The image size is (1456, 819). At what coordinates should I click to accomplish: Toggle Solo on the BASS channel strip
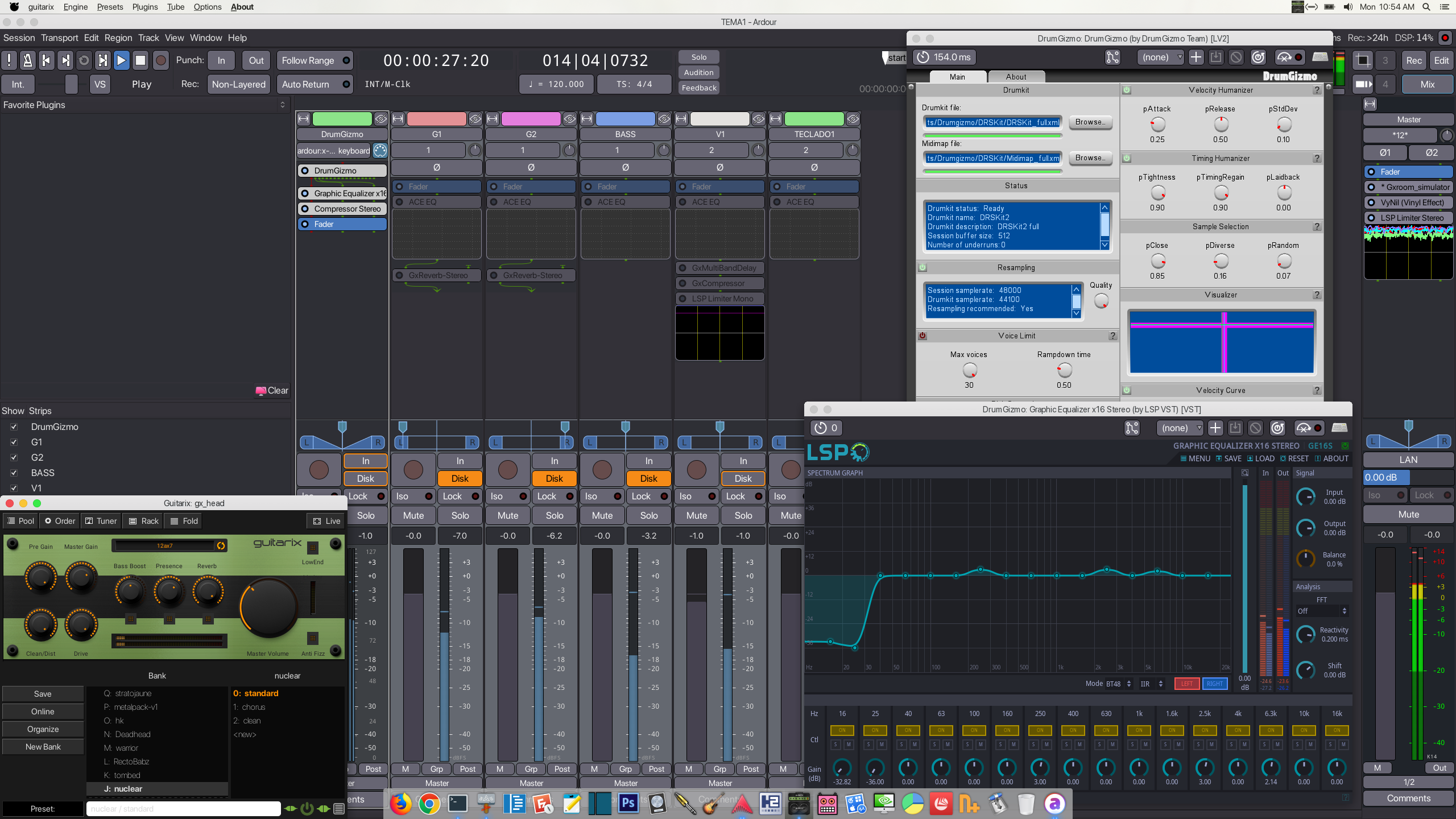[x=647, y=515]
